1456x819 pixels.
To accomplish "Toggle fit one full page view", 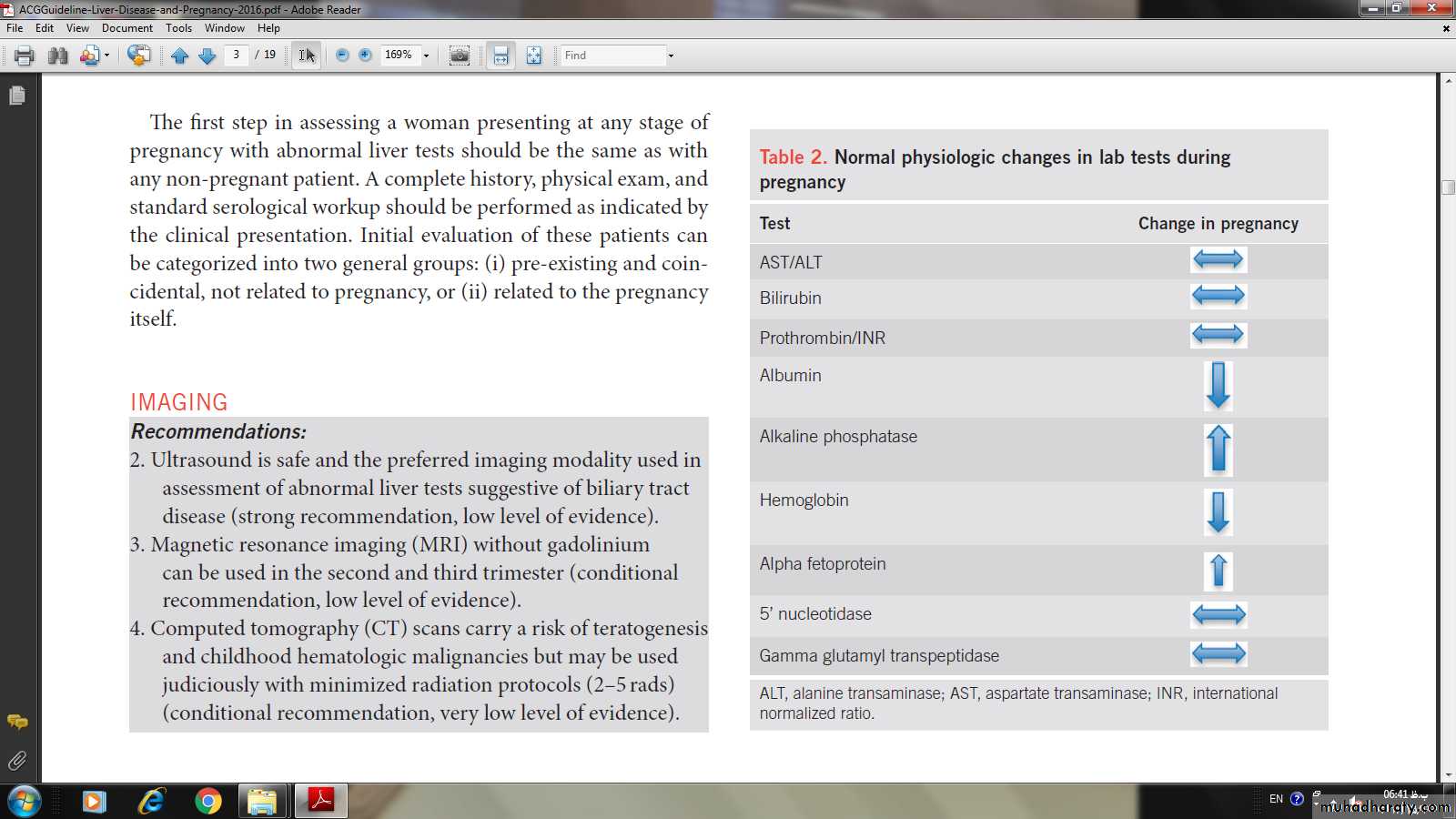I will click(534, 56).
